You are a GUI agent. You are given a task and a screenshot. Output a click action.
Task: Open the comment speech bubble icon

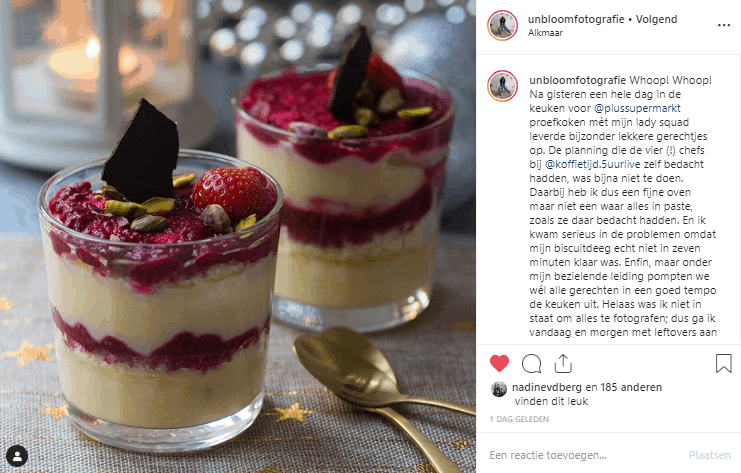(531, 363)
